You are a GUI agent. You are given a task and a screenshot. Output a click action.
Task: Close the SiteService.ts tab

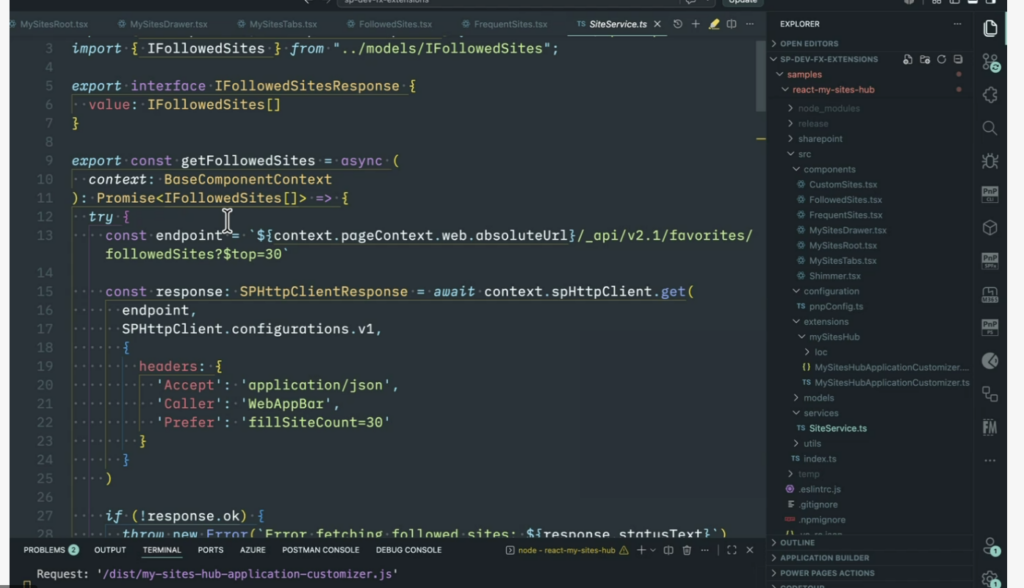click(x=658, y=24)
